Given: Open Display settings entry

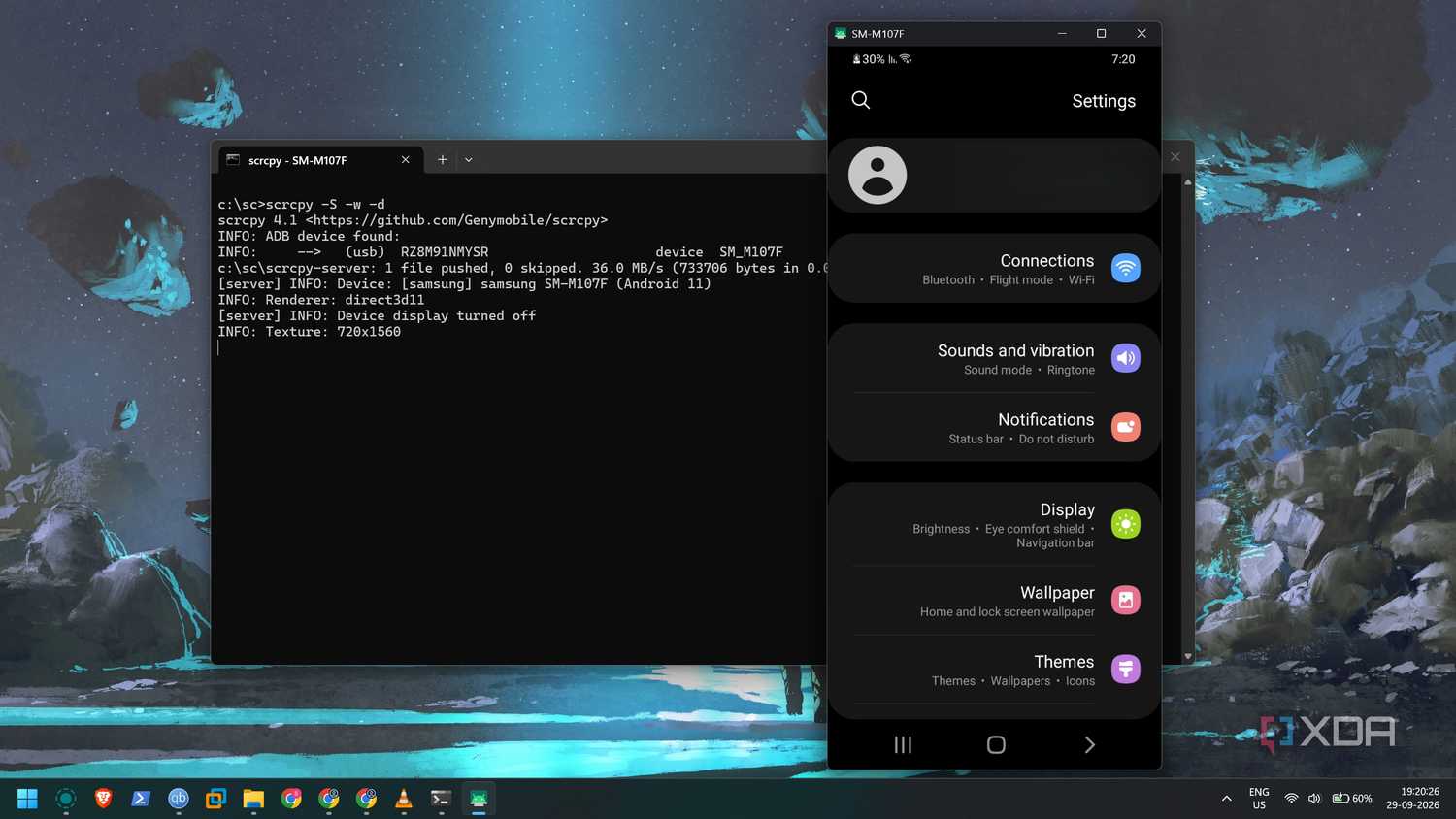Looking at the screenshot, I should [994, 524].
